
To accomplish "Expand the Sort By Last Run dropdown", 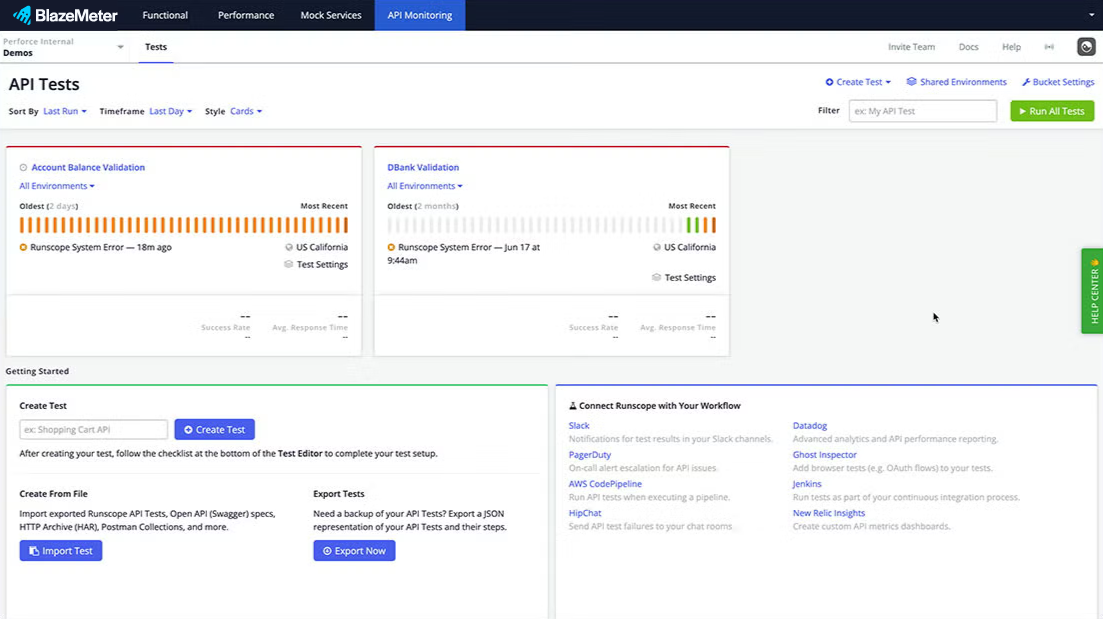I will click(x=65, y=111).
